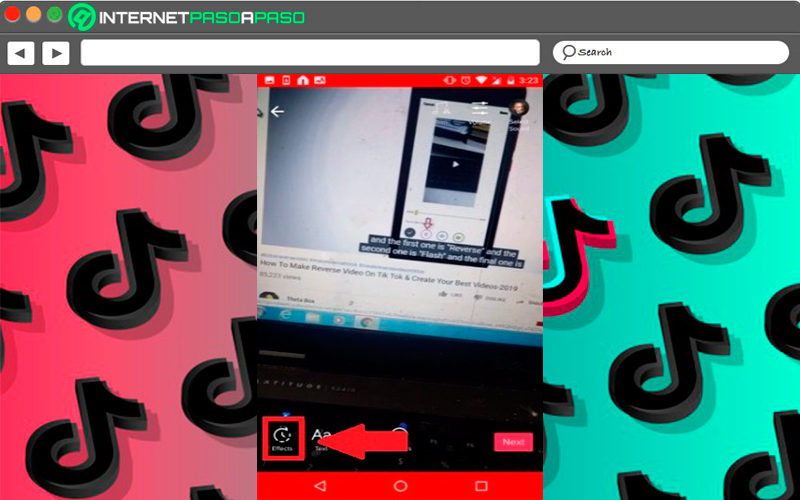Tap the Select Sound avatar
This screenshot has height=500, width=800.
point(518,108)
